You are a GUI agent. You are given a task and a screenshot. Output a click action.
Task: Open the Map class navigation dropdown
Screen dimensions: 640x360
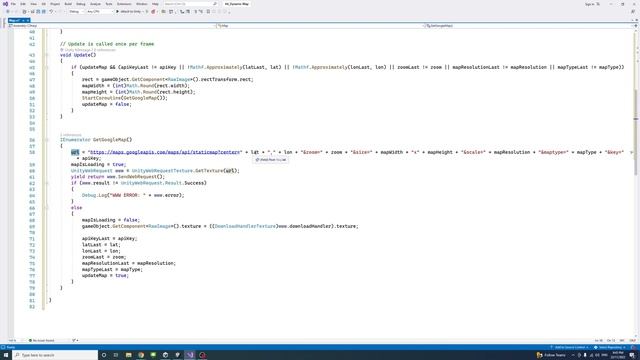320,26
